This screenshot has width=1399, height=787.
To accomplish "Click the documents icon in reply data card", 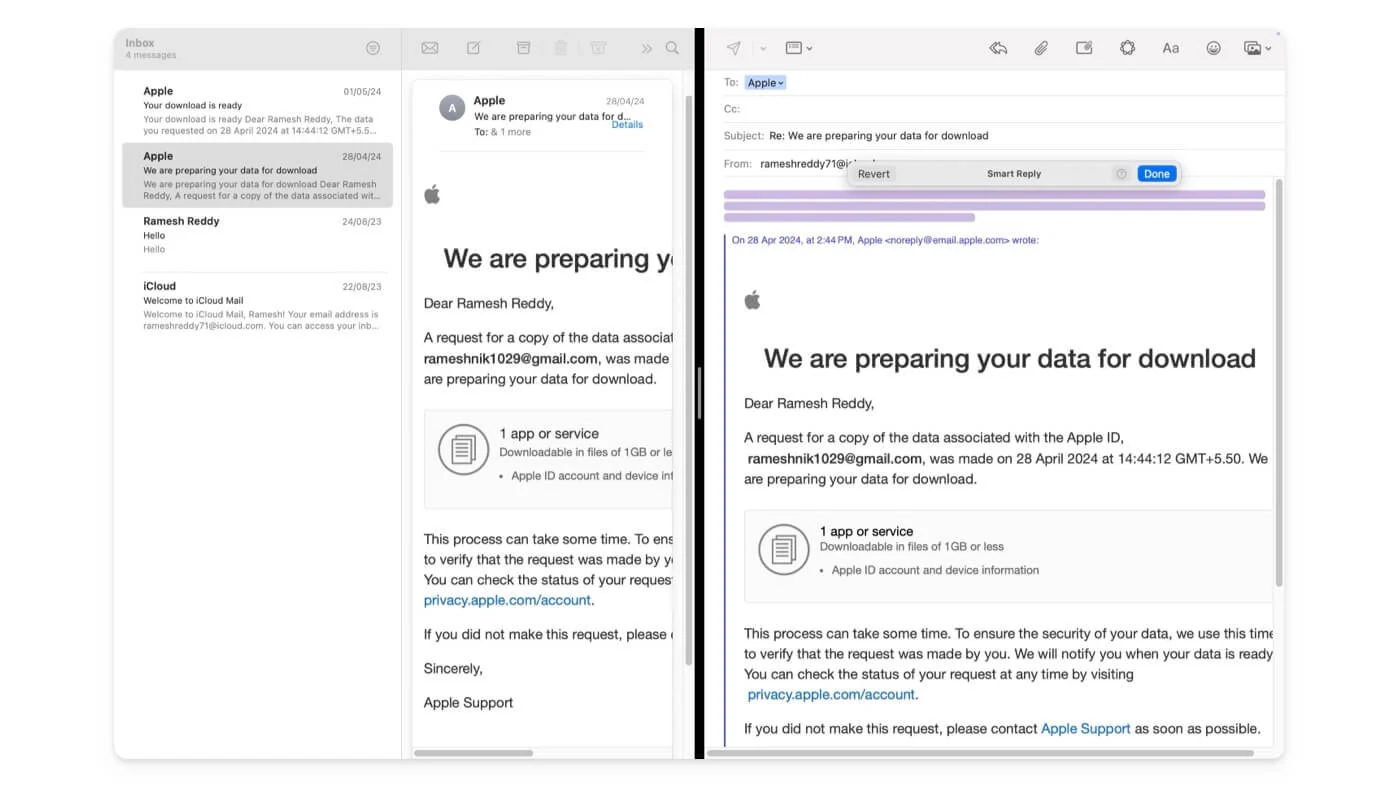I will click(783, 549).
